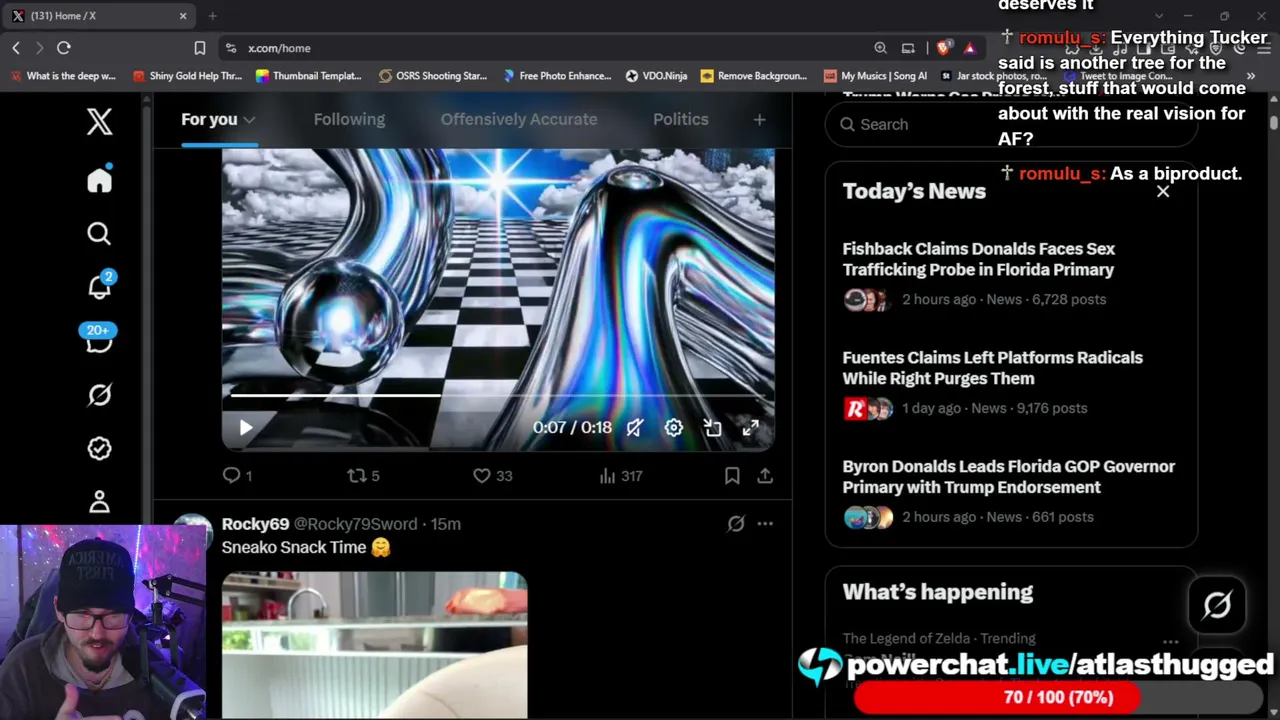Open browser zoom magnifier icon
Screen dimensions: 1280x720
[x=880, y=48]
